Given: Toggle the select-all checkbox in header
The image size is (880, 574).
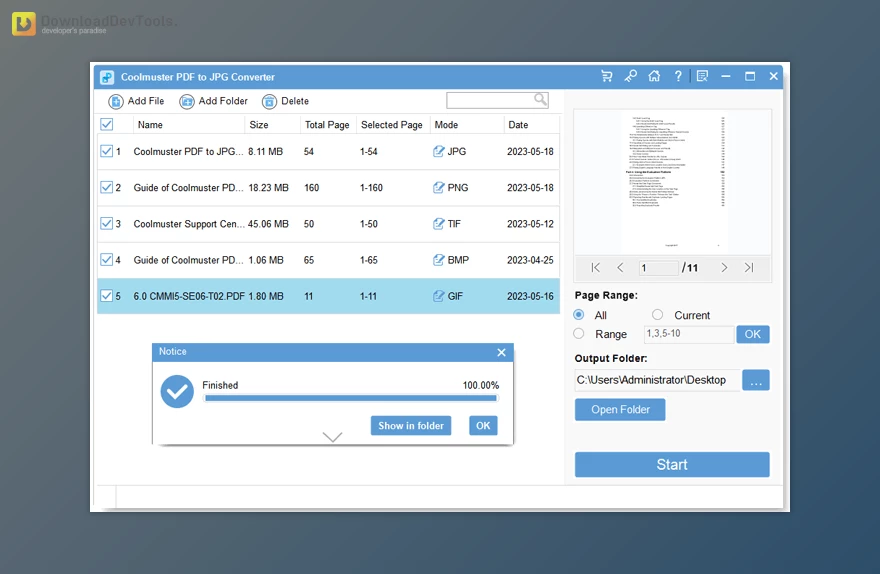Looking at the screenshot, I should (107, 125).
